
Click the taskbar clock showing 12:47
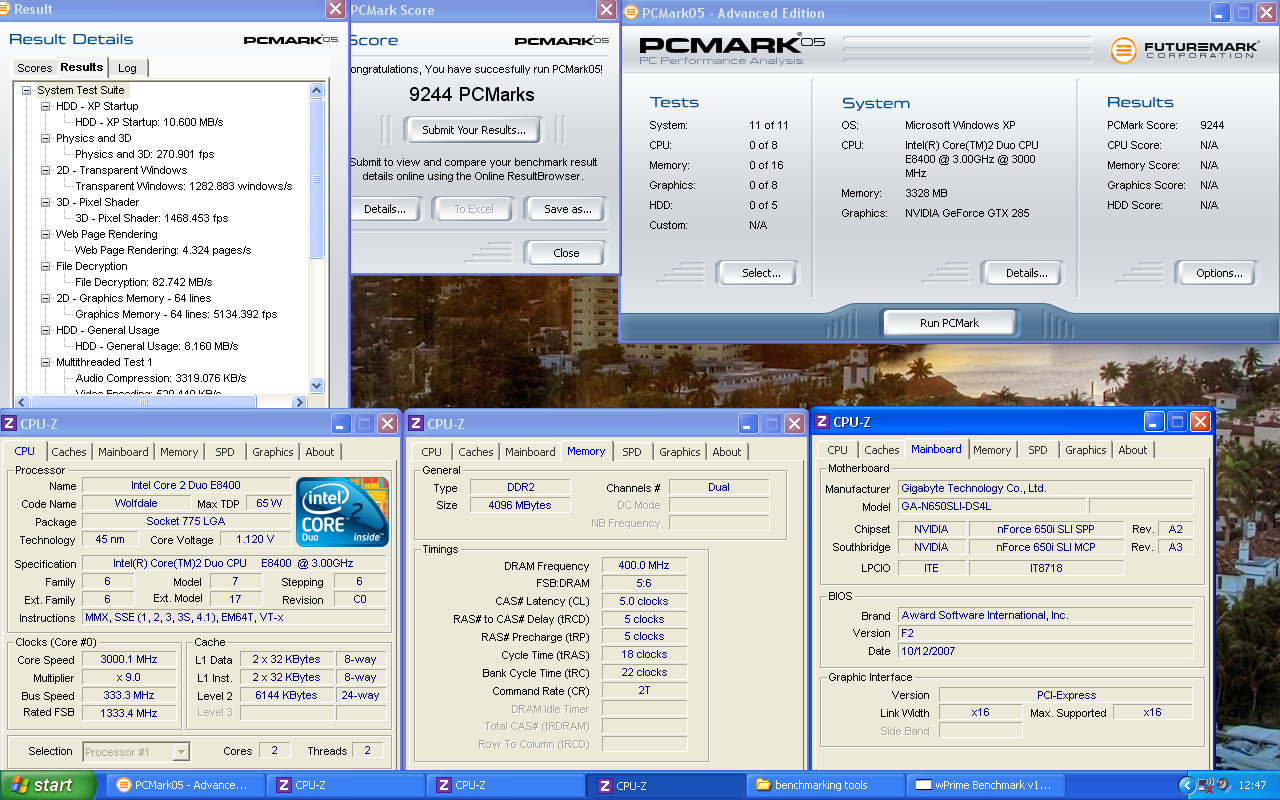click(x=1252, y=785)
